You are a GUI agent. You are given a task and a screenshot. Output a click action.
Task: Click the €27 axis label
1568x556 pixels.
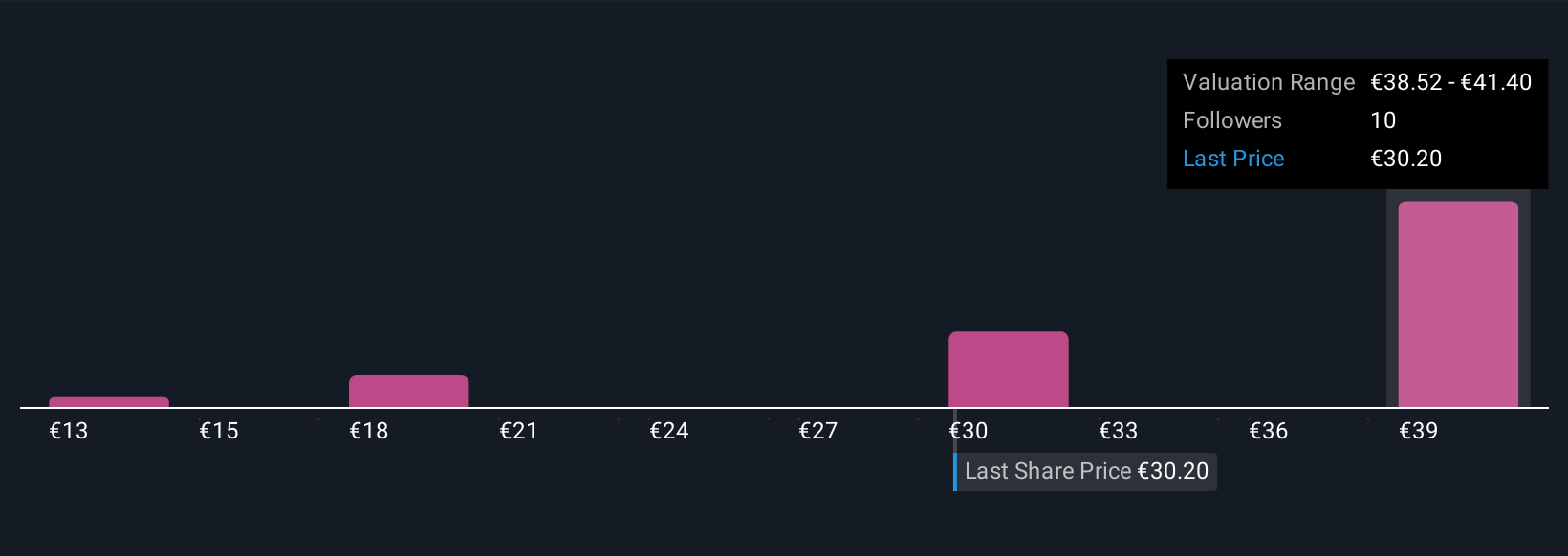pos(818,431)
